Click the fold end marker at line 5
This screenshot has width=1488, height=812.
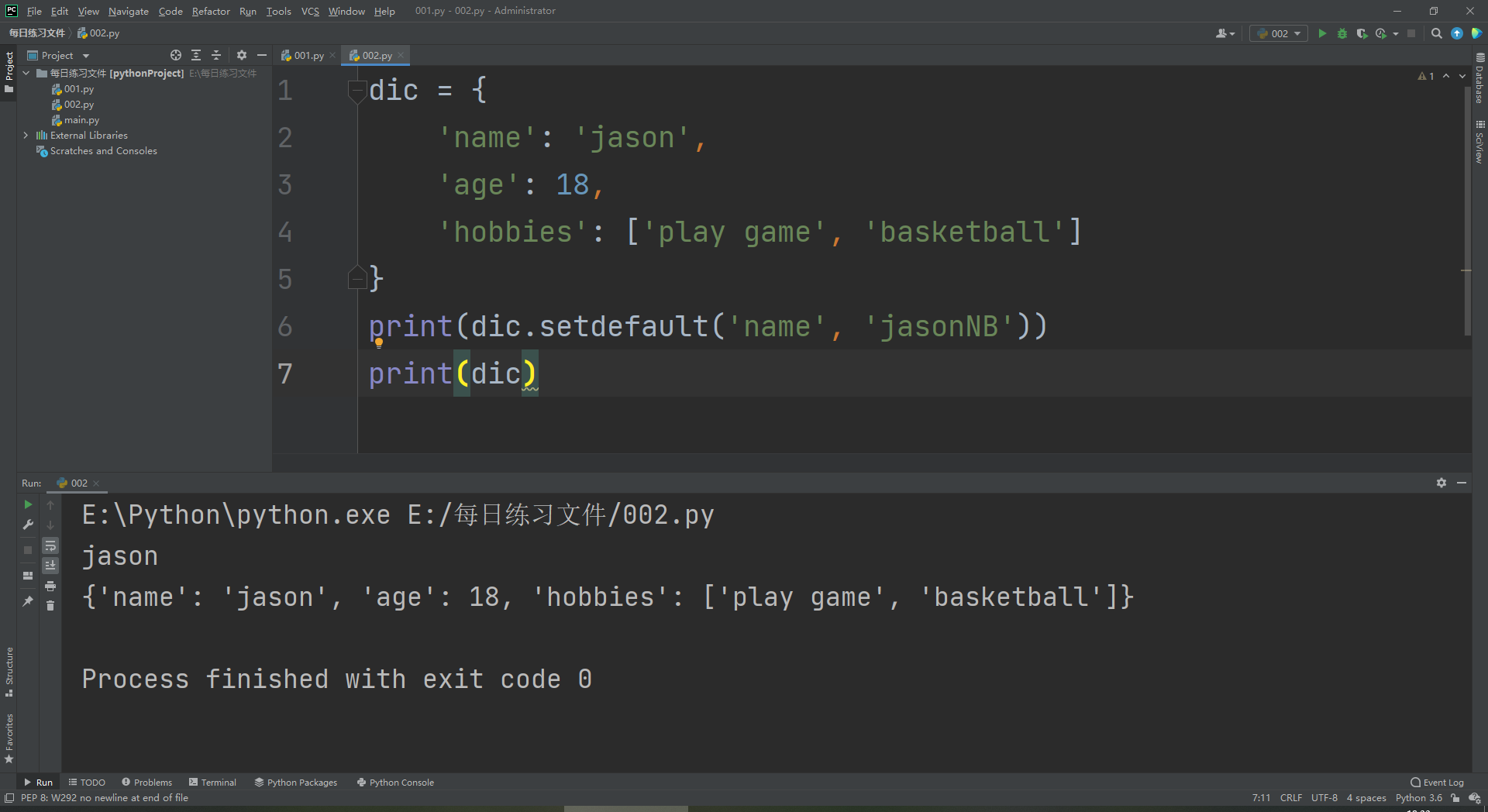coord(356,277)
